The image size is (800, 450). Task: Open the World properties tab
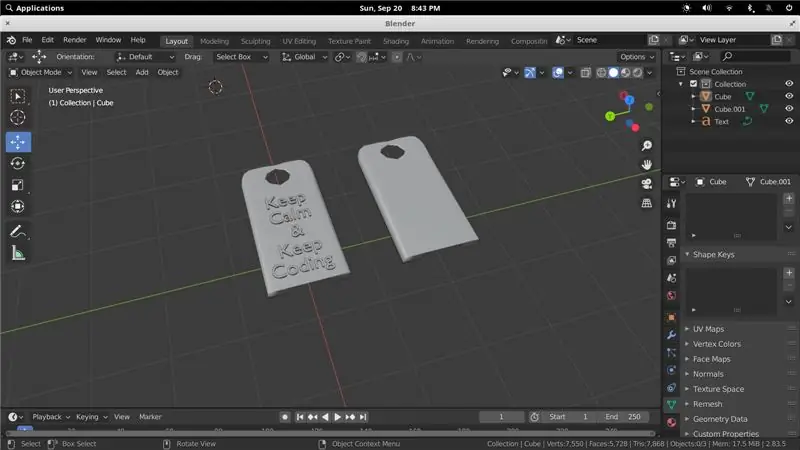click(671, 296)
